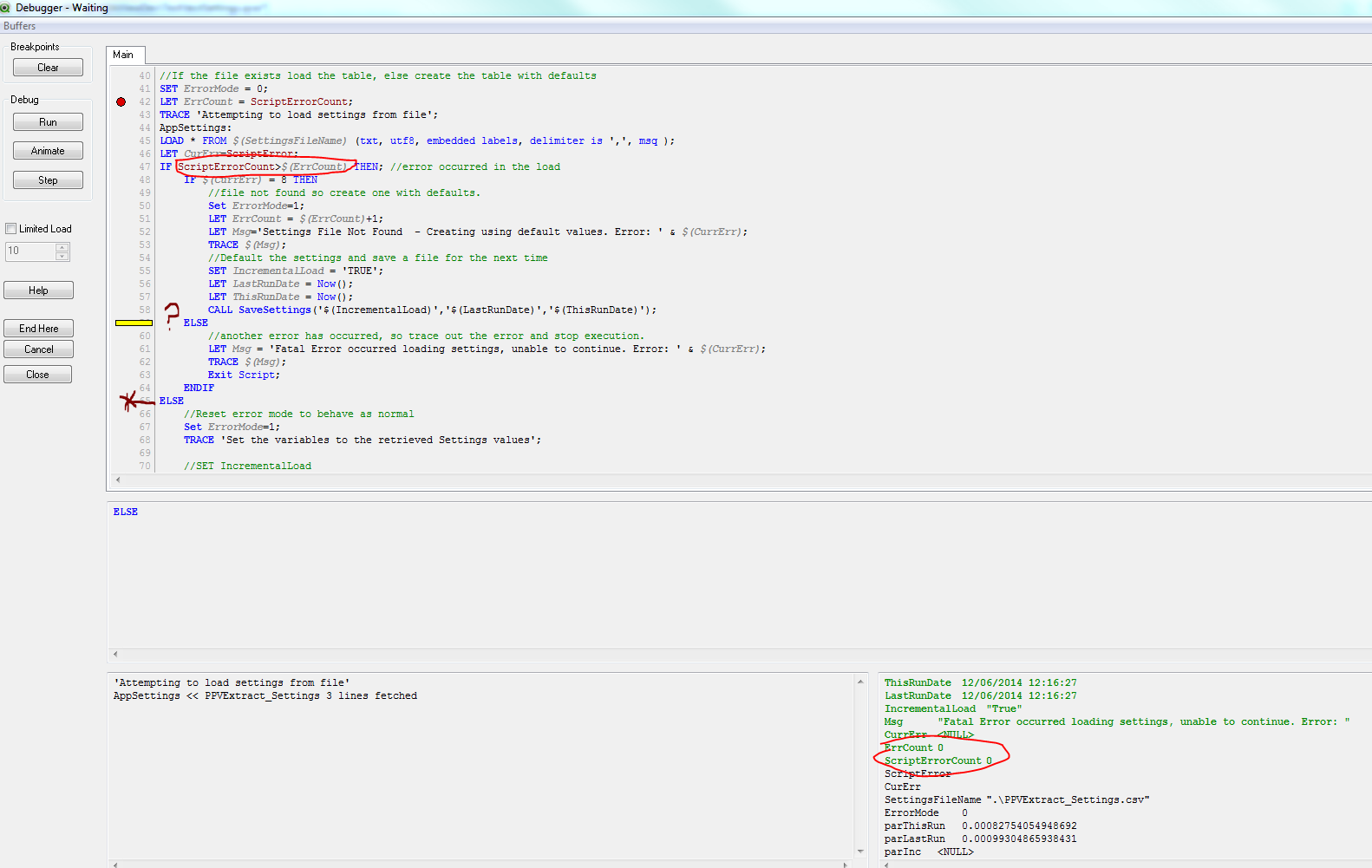Viewport: 1372px width, 868px height.
Task: Decrease limited load value with down arrow
Action: 62,257
